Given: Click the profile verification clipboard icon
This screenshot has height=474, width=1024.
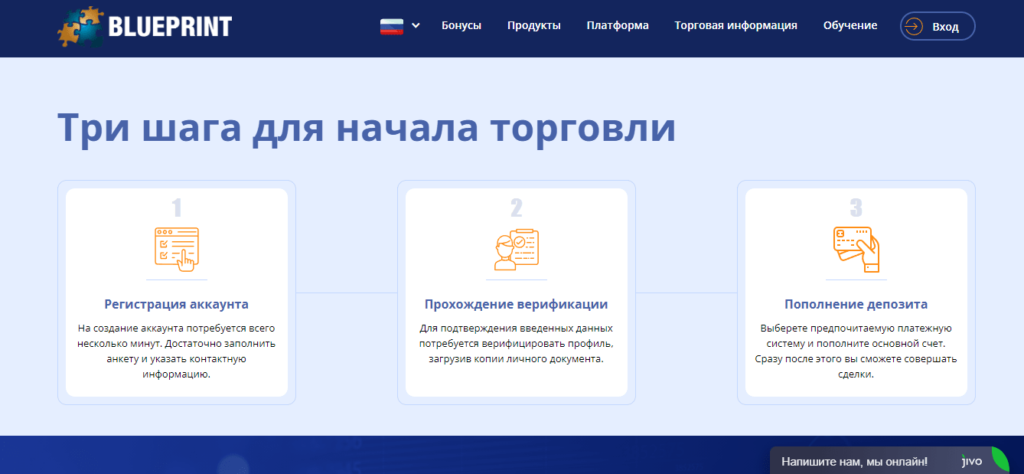Looking at the screenshot, I should [516, 249].
